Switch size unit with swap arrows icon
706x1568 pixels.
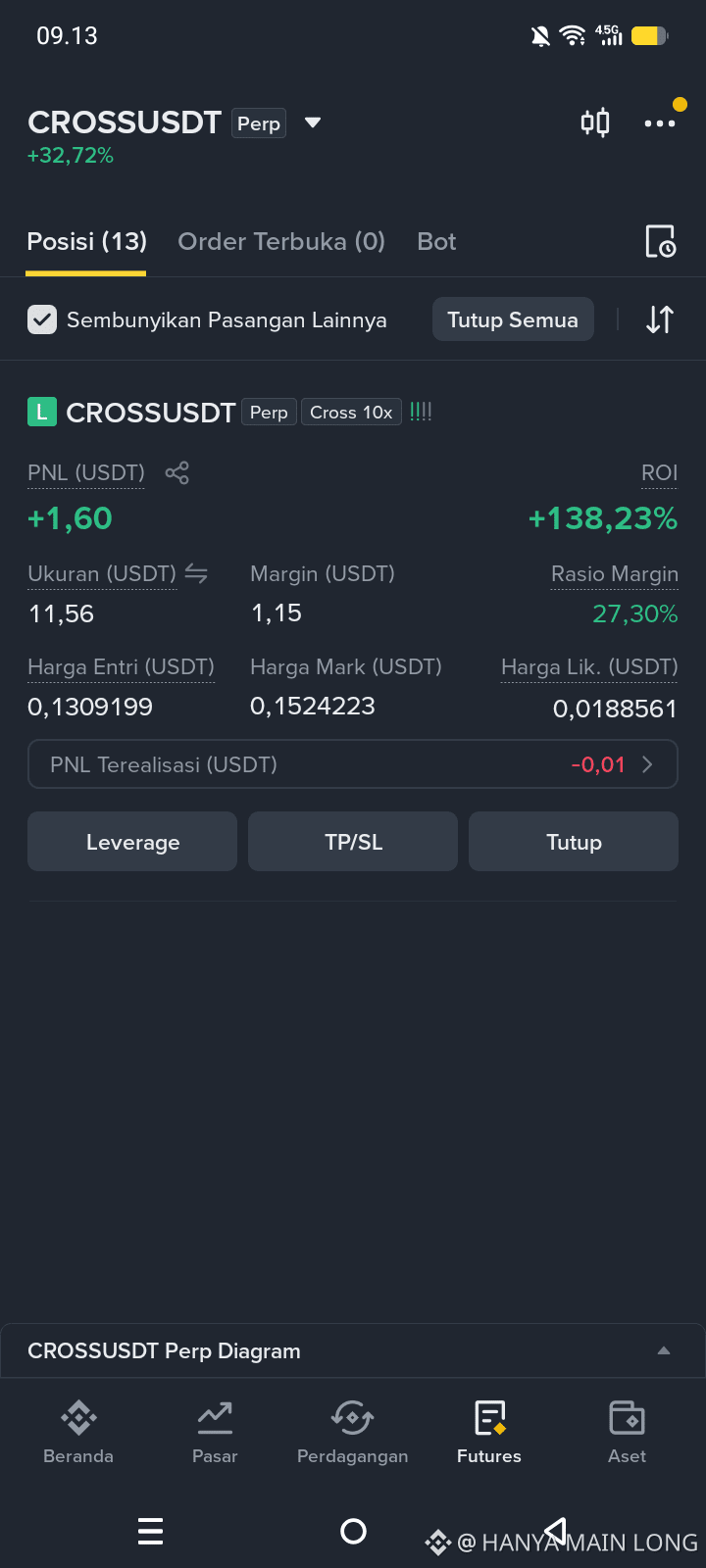point(196,574)
